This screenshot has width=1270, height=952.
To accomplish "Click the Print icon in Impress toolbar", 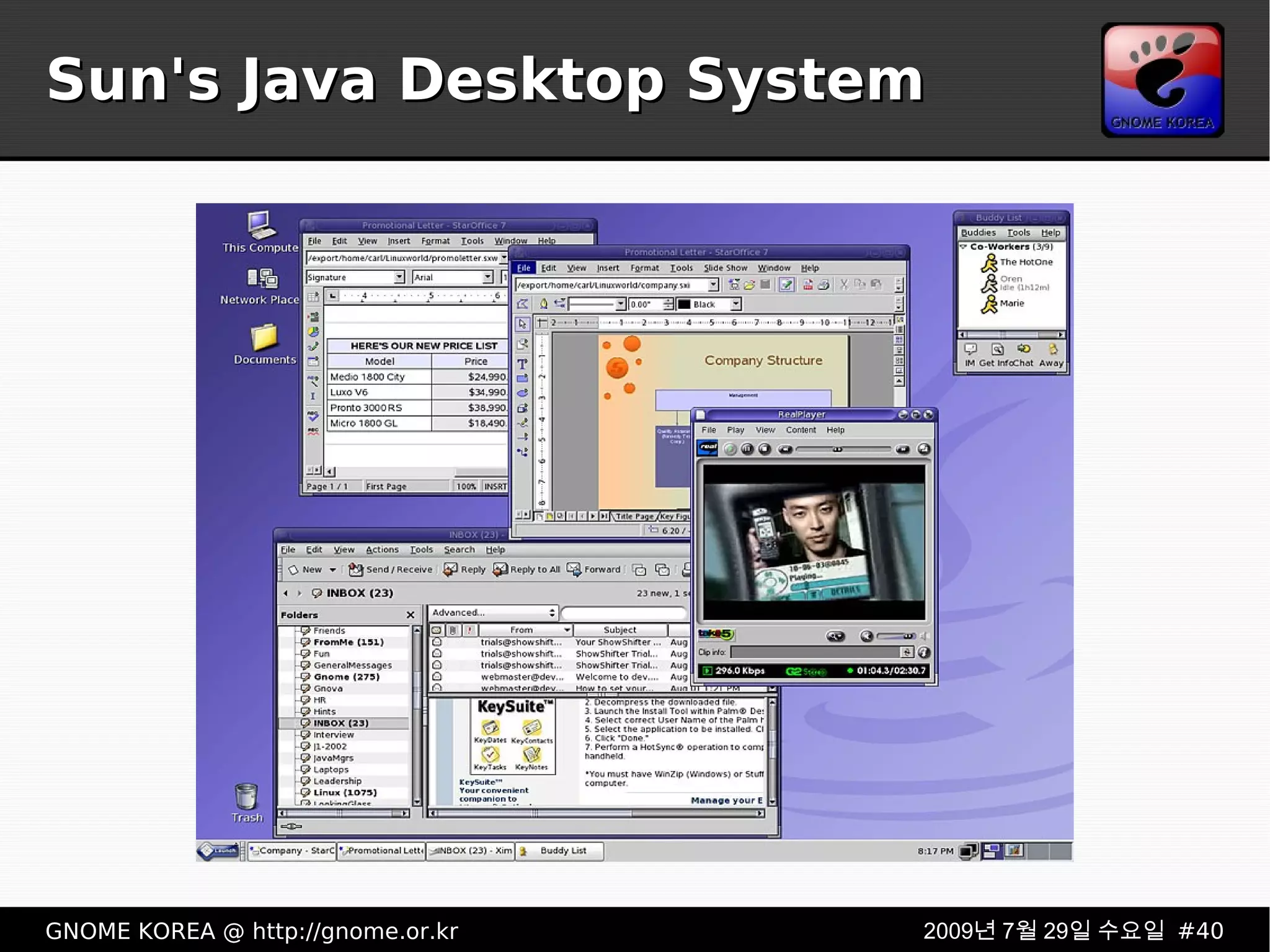I will click(824, 285).
